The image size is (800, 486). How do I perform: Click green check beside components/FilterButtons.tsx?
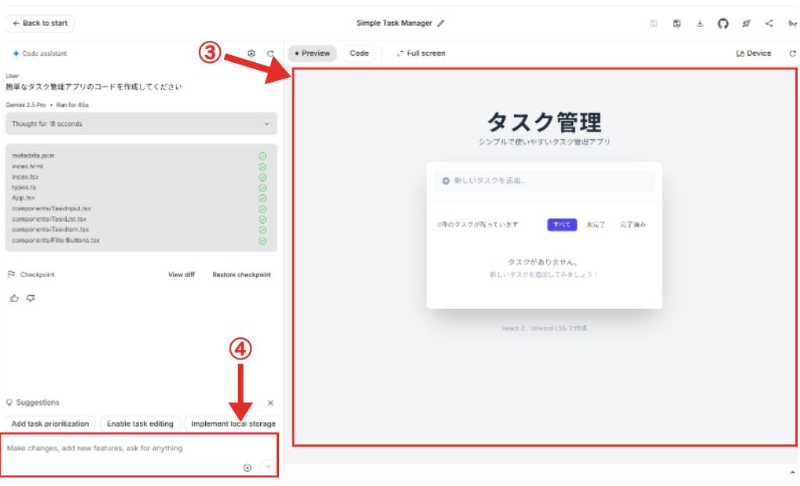tap(262, 241)
